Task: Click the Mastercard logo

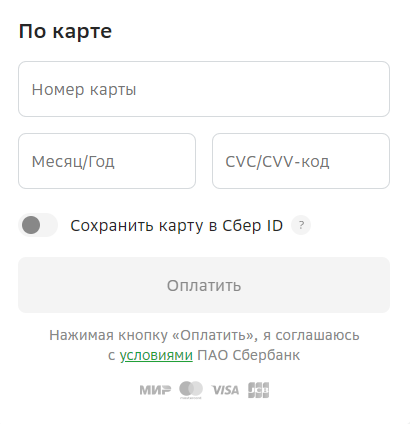Action: pyautogui.click(x=191, y=390)
